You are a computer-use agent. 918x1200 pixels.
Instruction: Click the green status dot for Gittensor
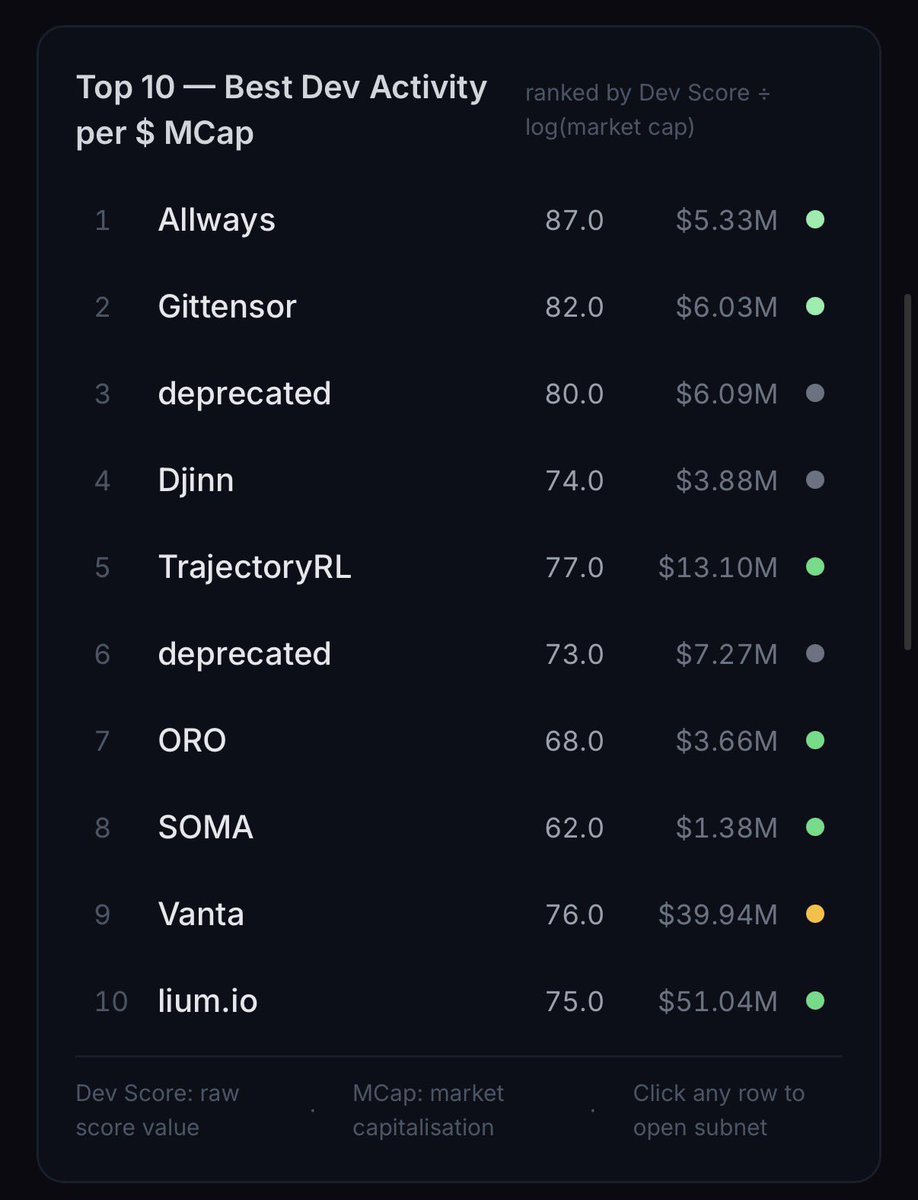[x=815, y=307]
